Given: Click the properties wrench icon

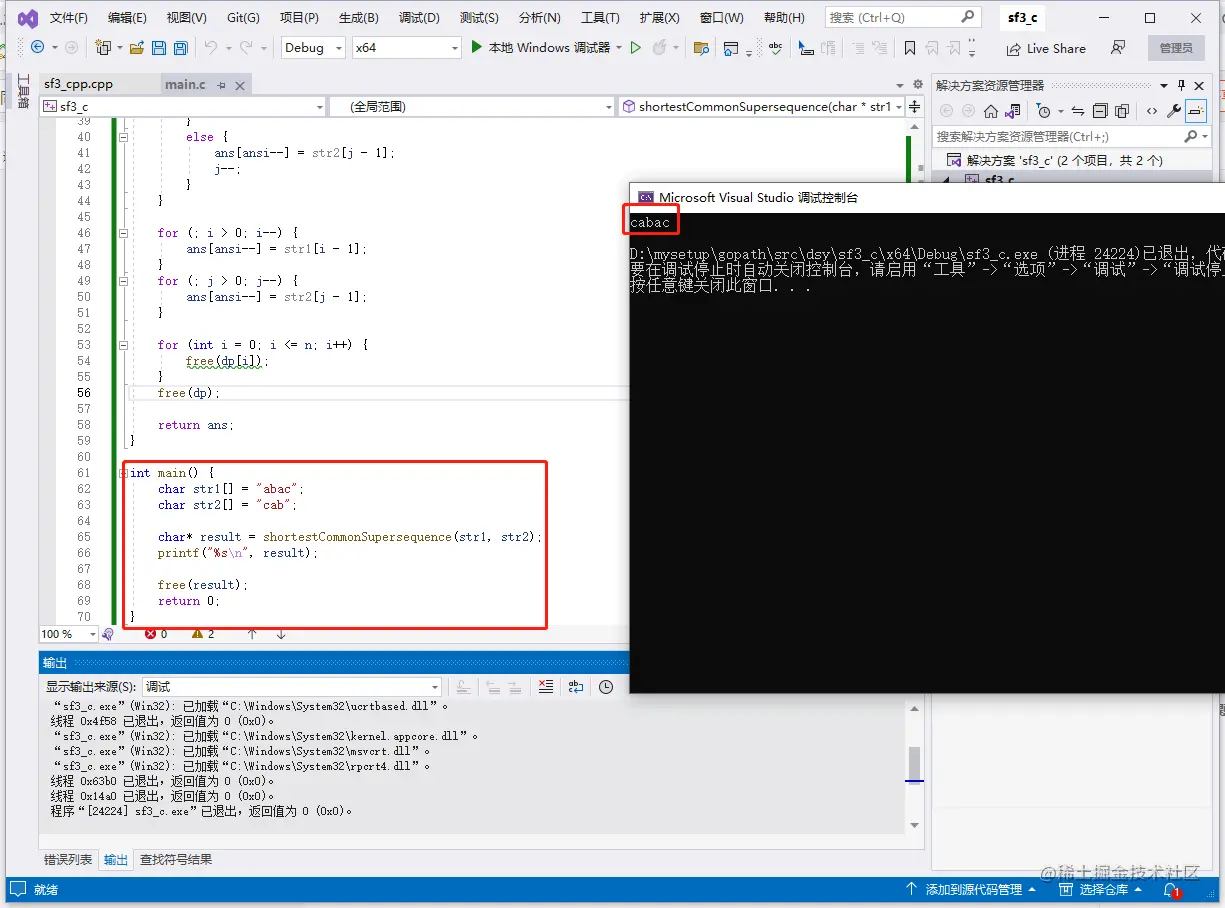Looking at the screenshot, I should click(x=1175, y=111).
